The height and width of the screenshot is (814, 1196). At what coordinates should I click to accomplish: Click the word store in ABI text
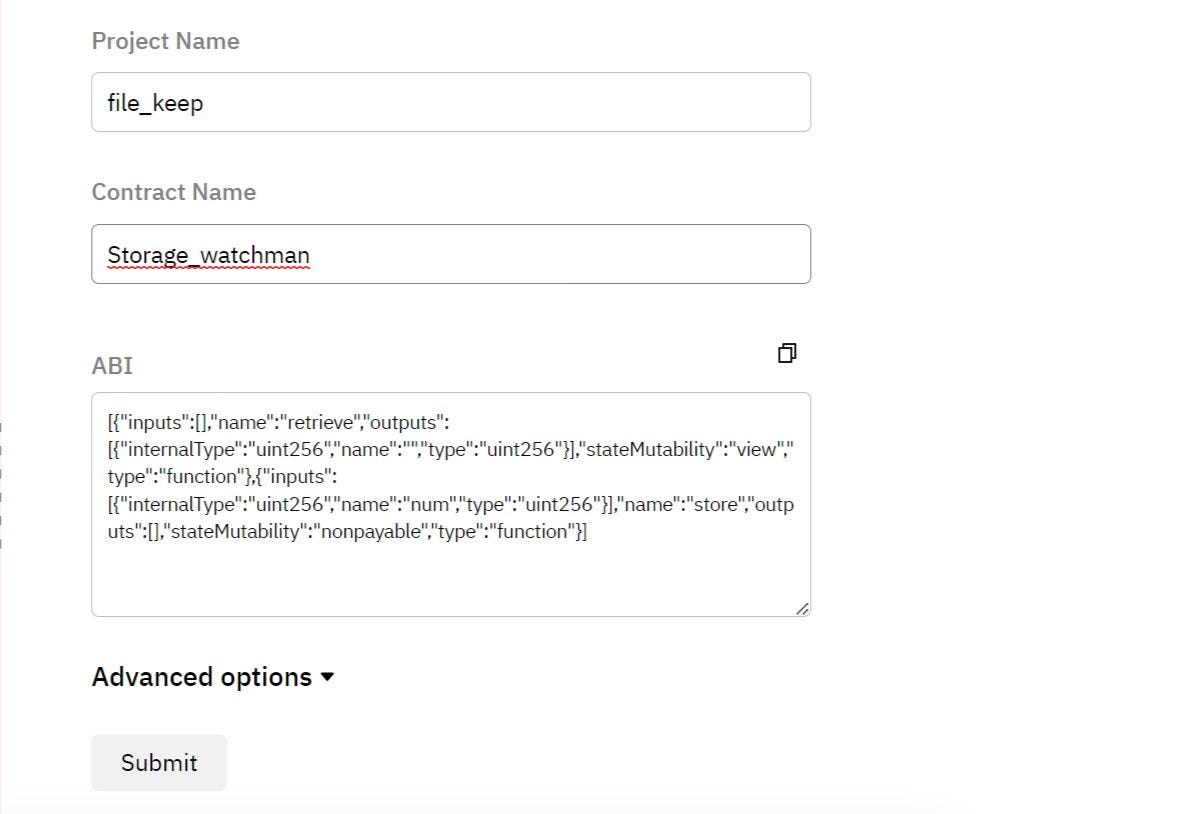click(715, 504)
